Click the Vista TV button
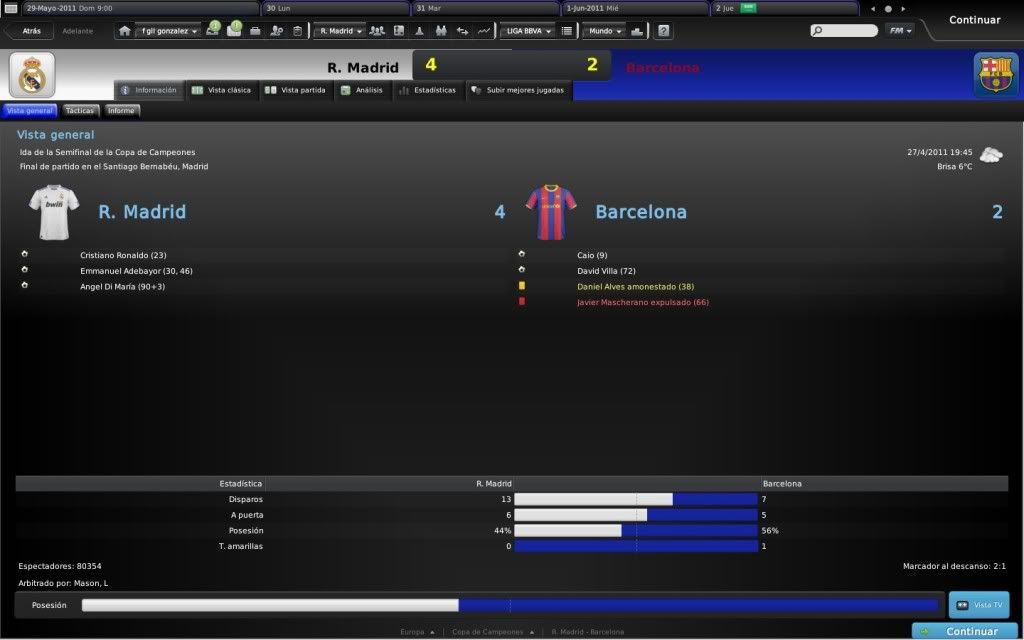Image resolution: width=1024 pixels, height=640 pixels. [x=979, y=605]
